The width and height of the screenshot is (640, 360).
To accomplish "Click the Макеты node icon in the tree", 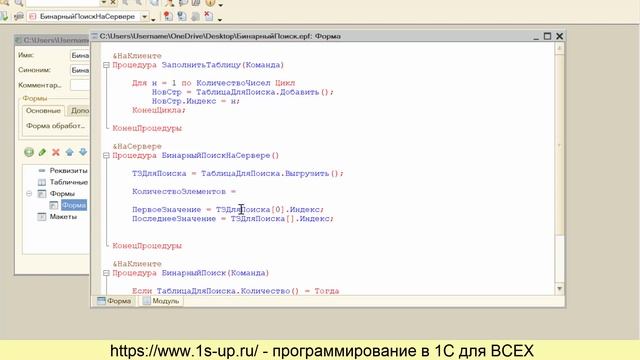I will pyautogui.click(x=42, y=217).
